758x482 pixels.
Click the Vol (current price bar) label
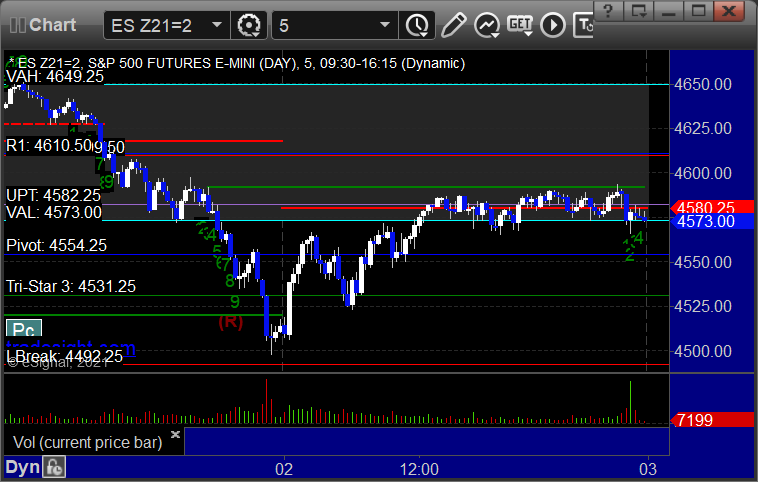point(87,442)
